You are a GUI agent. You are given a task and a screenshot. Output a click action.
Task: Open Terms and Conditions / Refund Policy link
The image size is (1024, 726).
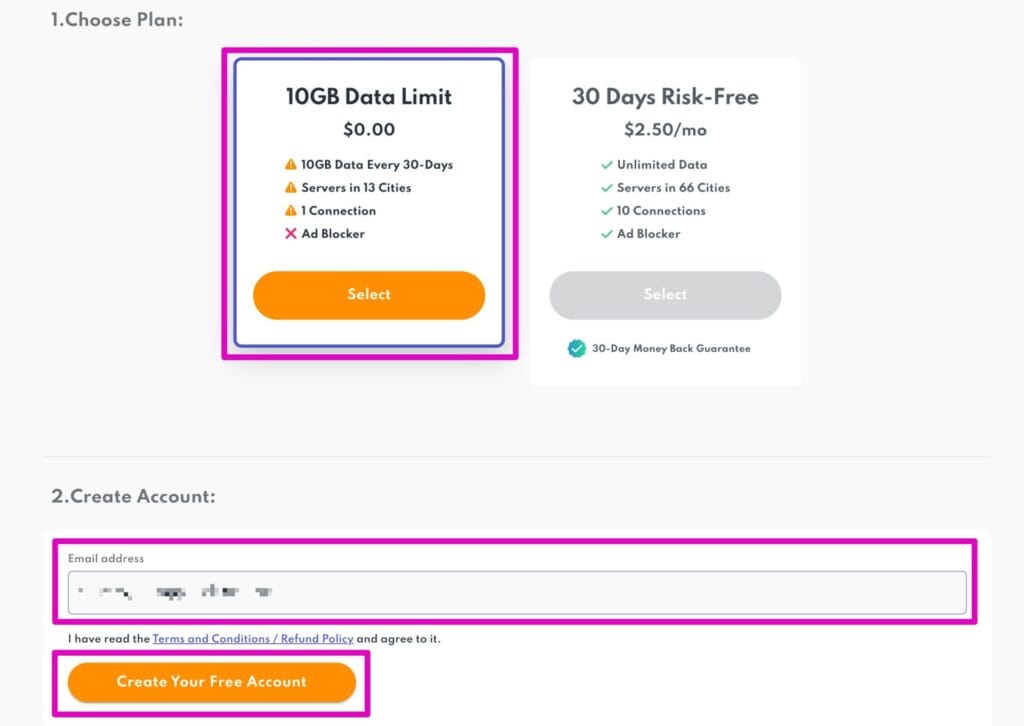[x=253, y=638]
